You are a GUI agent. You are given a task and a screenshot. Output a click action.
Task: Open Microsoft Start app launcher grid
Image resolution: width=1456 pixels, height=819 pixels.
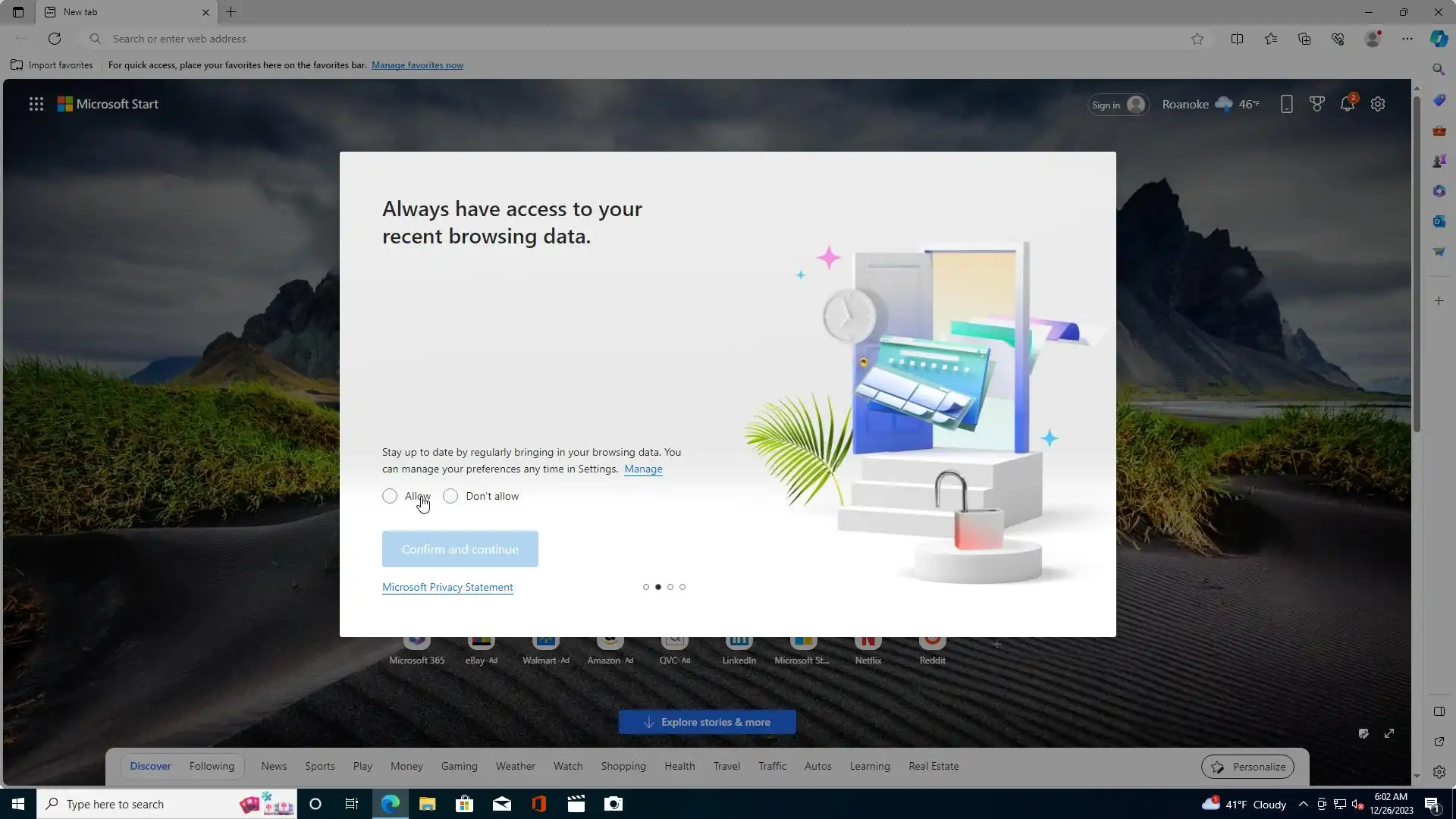coord(36,104)
